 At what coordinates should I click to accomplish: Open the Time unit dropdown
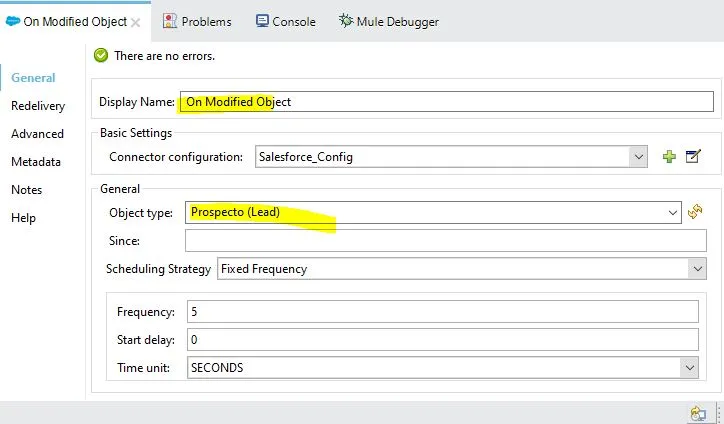pyautogui.click(x=689, y=368)
